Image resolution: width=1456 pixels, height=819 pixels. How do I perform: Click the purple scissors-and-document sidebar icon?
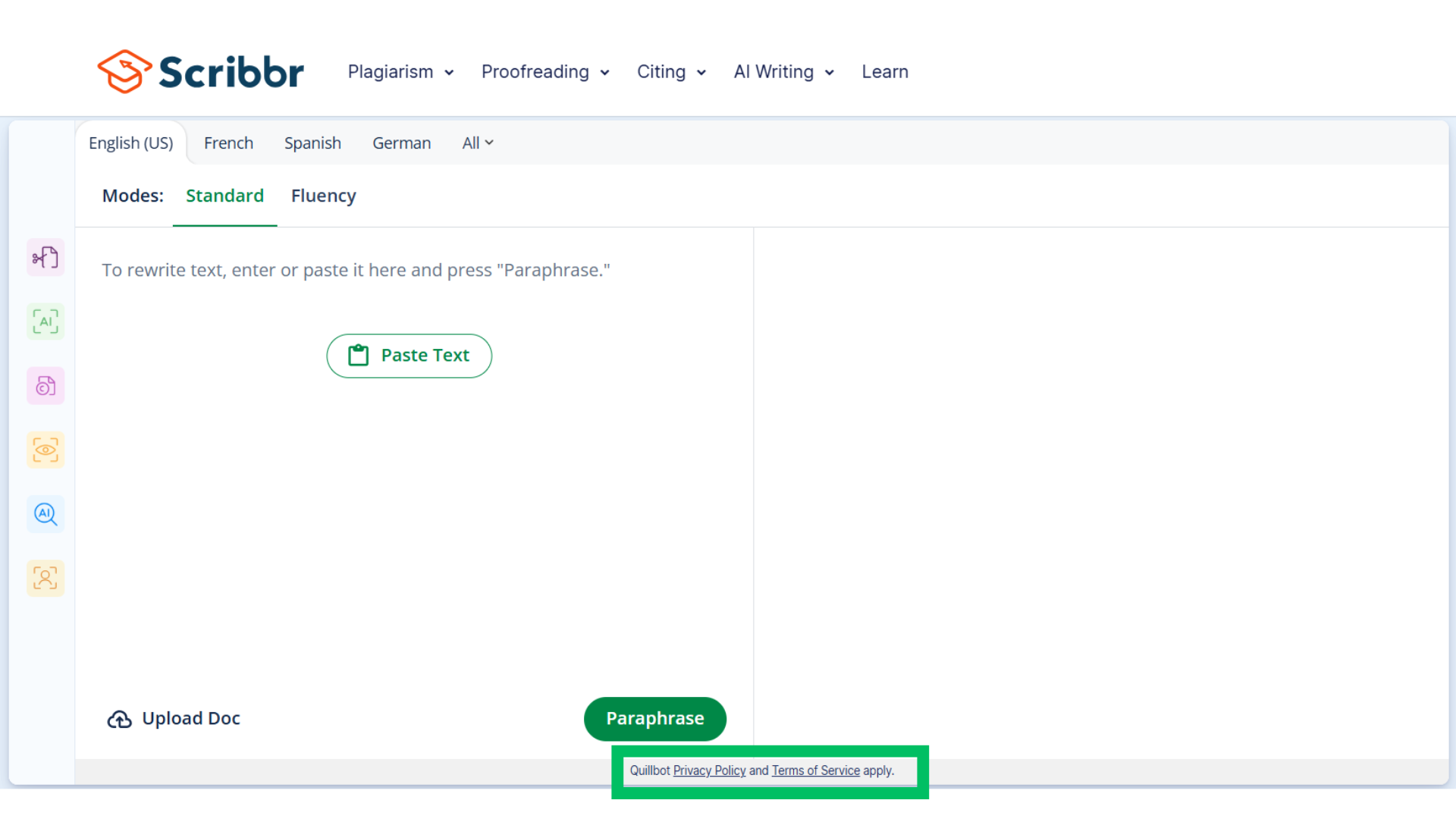tap(45, 258)
